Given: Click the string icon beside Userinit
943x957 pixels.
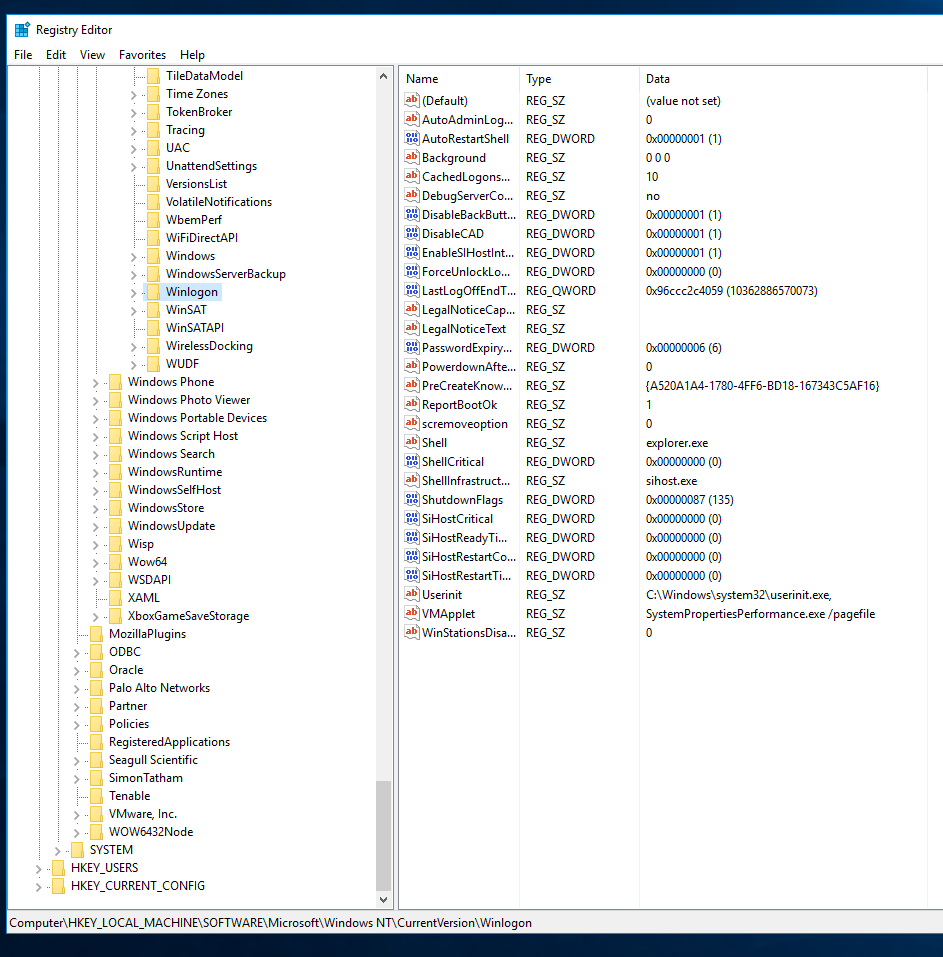Looking at the screenshot, I should click(411, 595).
